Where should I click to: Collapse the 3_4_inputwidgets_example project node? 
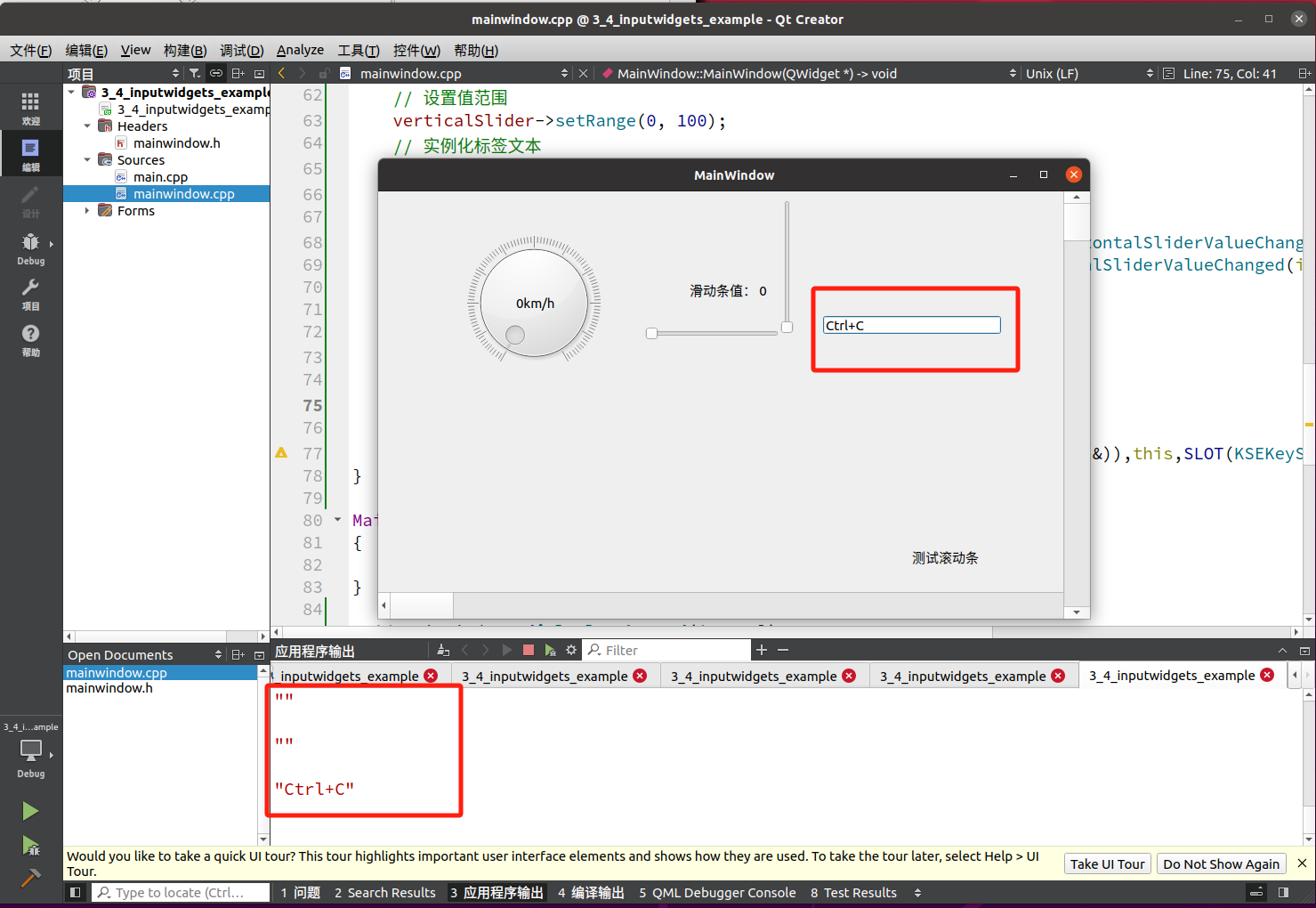pos(71,92)
